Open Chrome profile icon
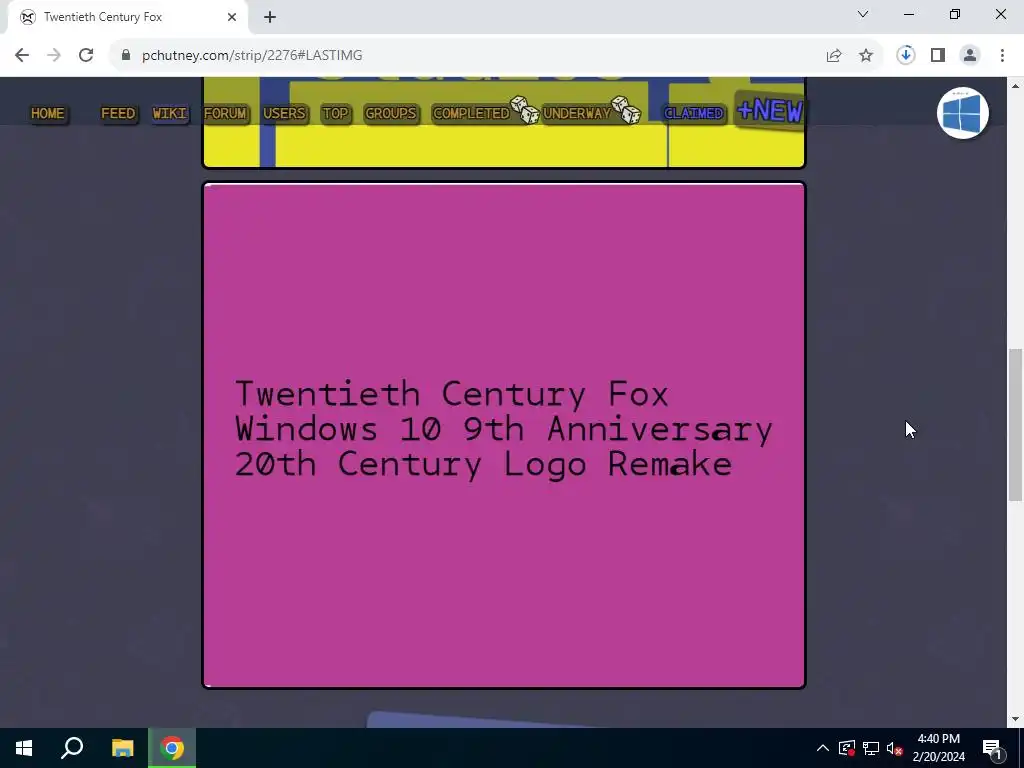The height and width of the screenshot is (768, 1024). (x=970, y=56)
